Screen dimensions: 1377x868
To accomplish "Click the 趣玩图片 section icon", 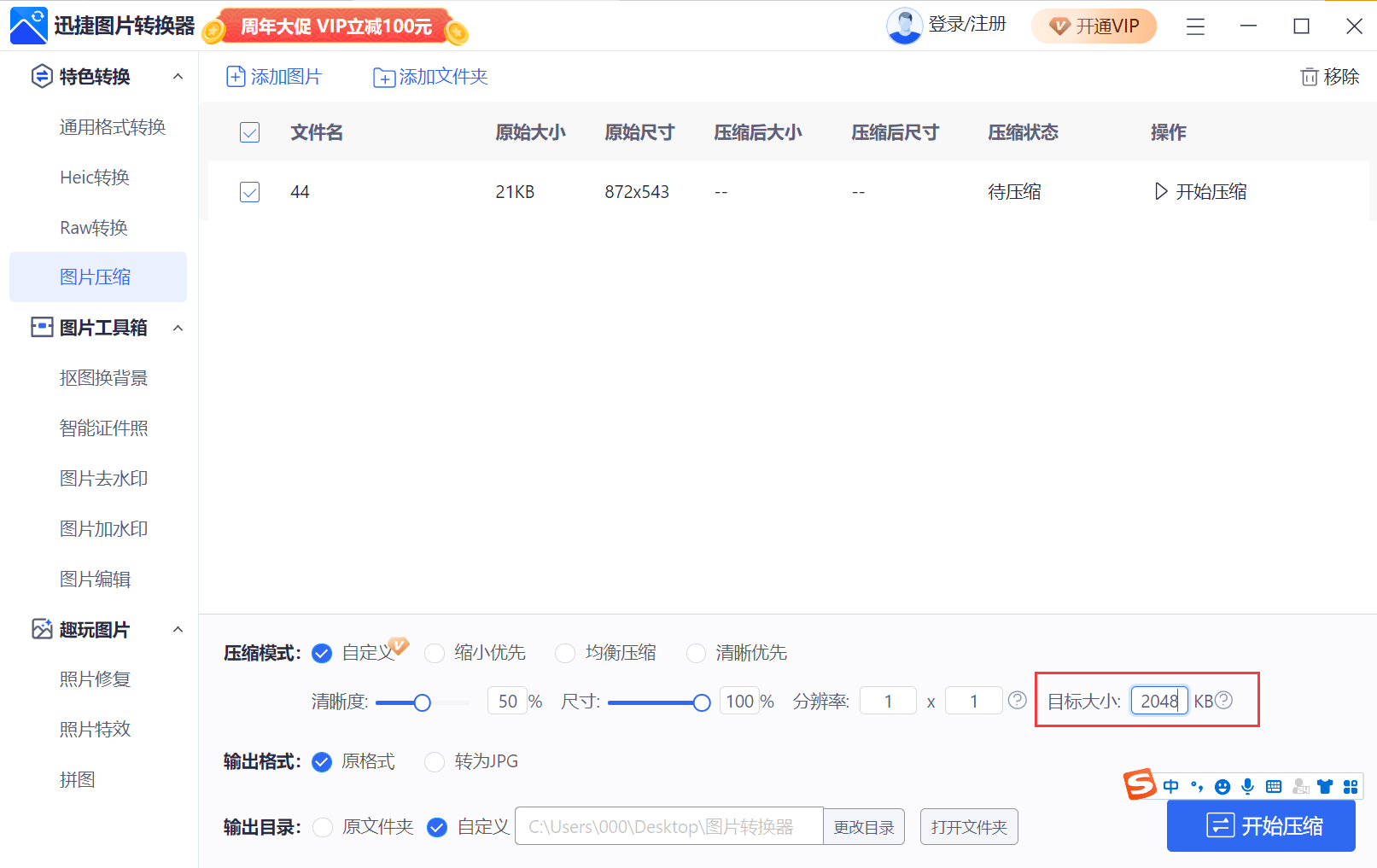I will (41, 629).
